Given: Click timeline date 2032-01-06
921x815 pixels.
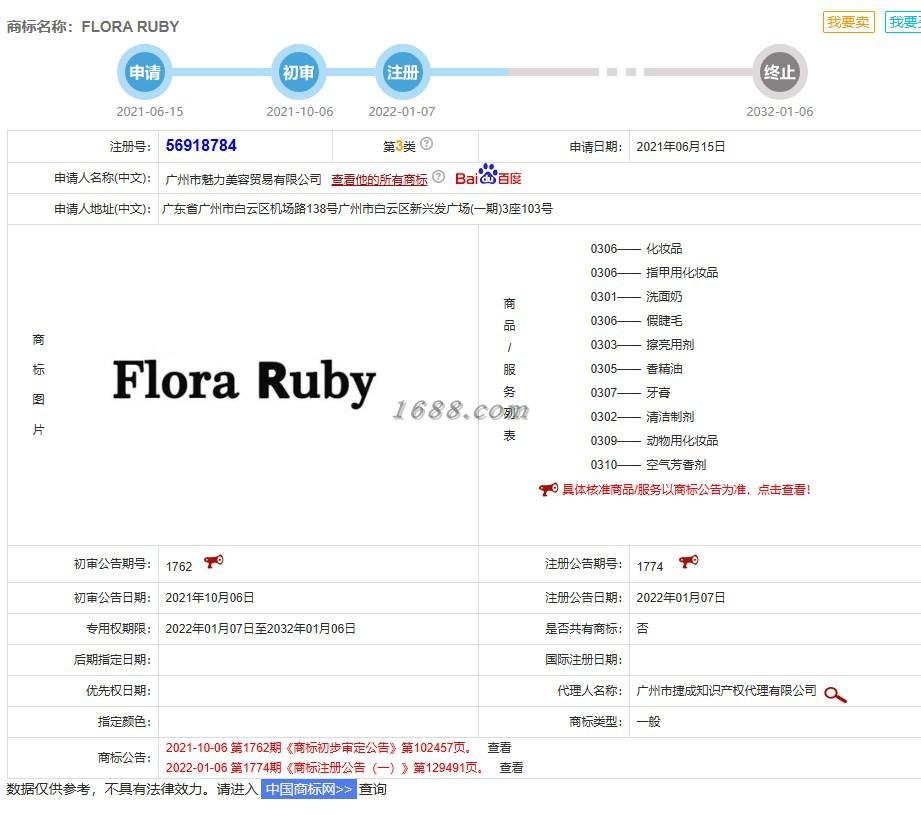Looking at the screenshot, I should point(780,112).
